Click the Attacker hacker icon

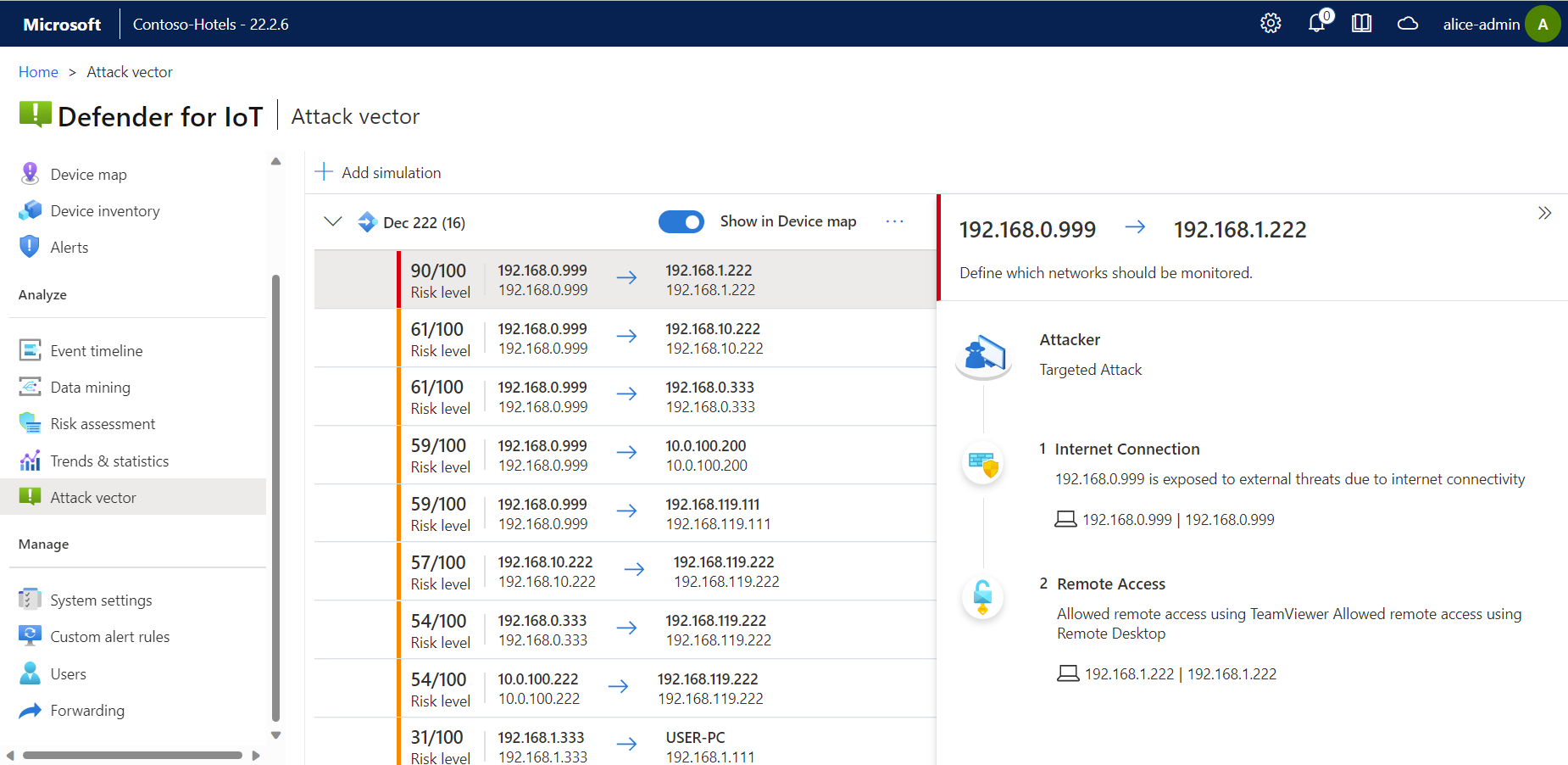(x=983, y=356)
